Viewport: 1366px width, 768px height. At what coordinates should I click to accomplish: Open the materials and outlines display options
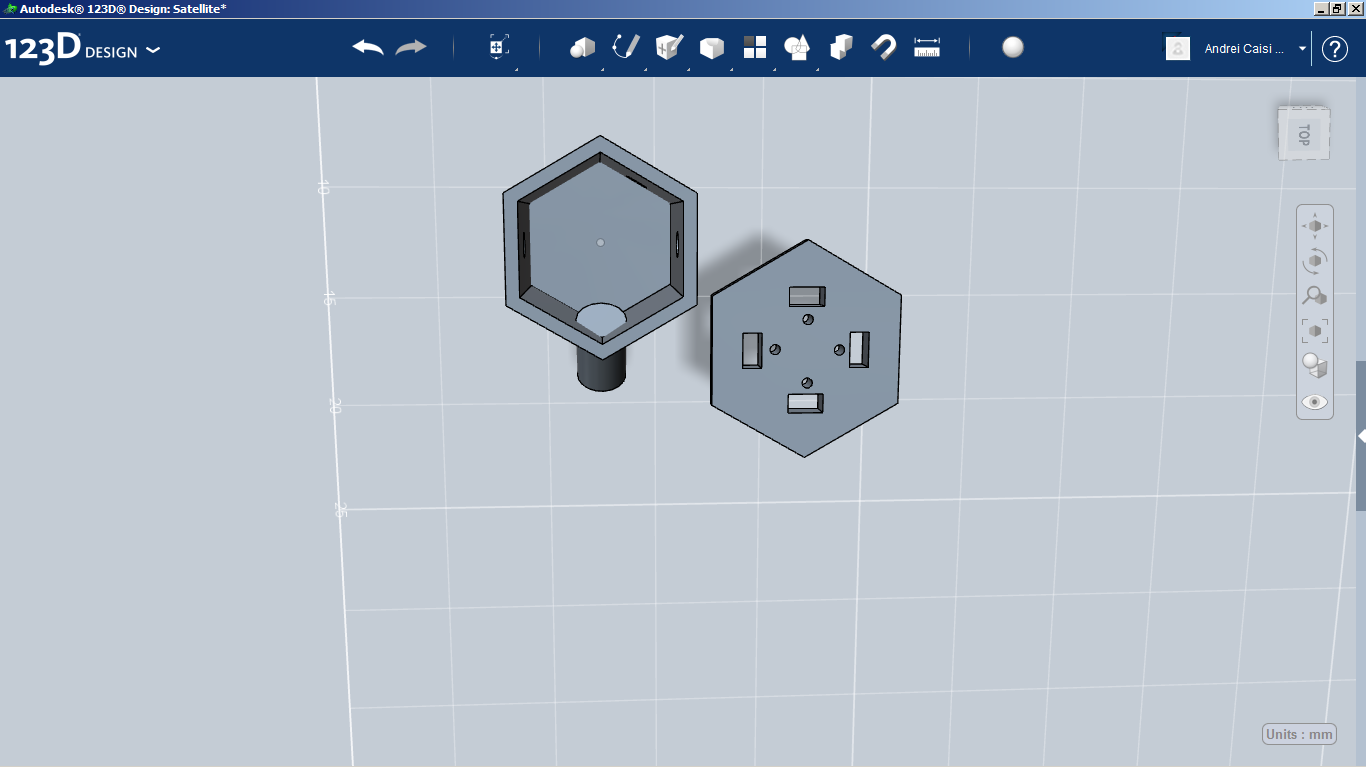tap(1315, 365)
